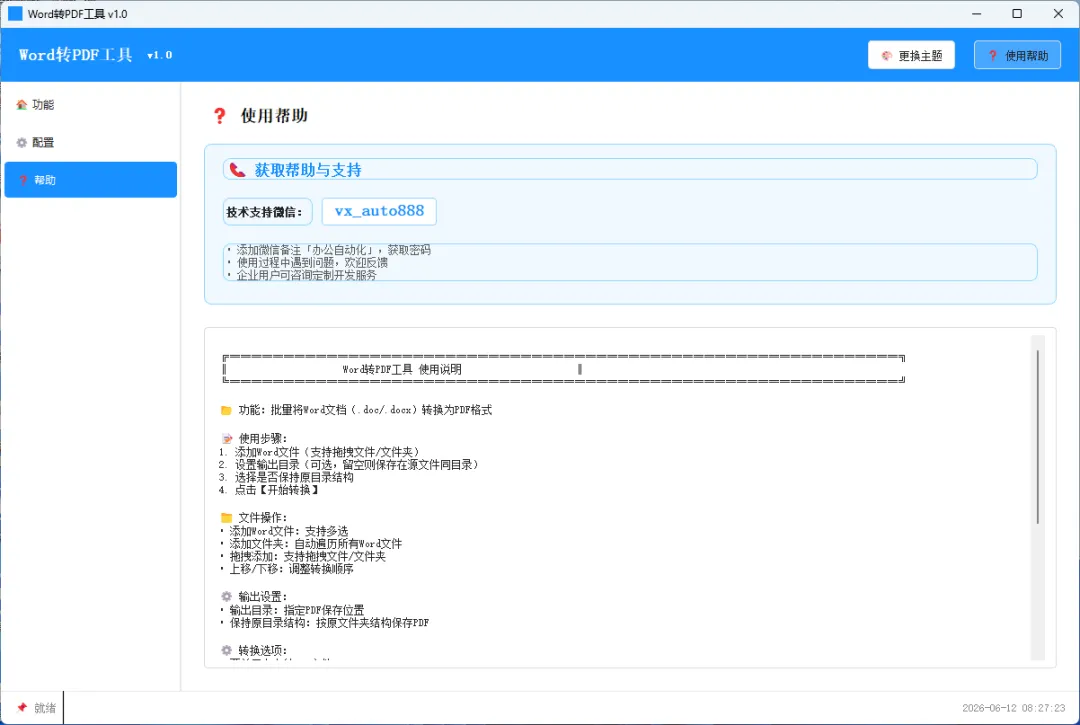Click the question icon in 使用帮助 button
Viewport: 1080px width, 725px height.
(x=993, y=56)
